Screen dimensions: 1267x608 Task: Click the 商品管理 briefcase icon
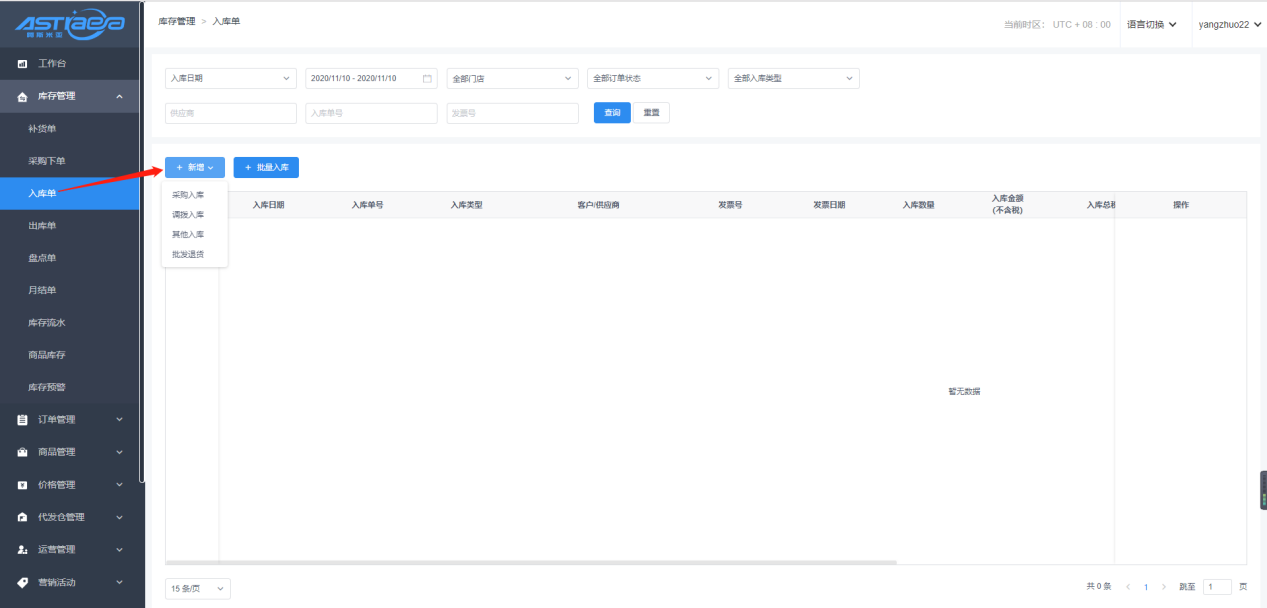click(22, 452)
